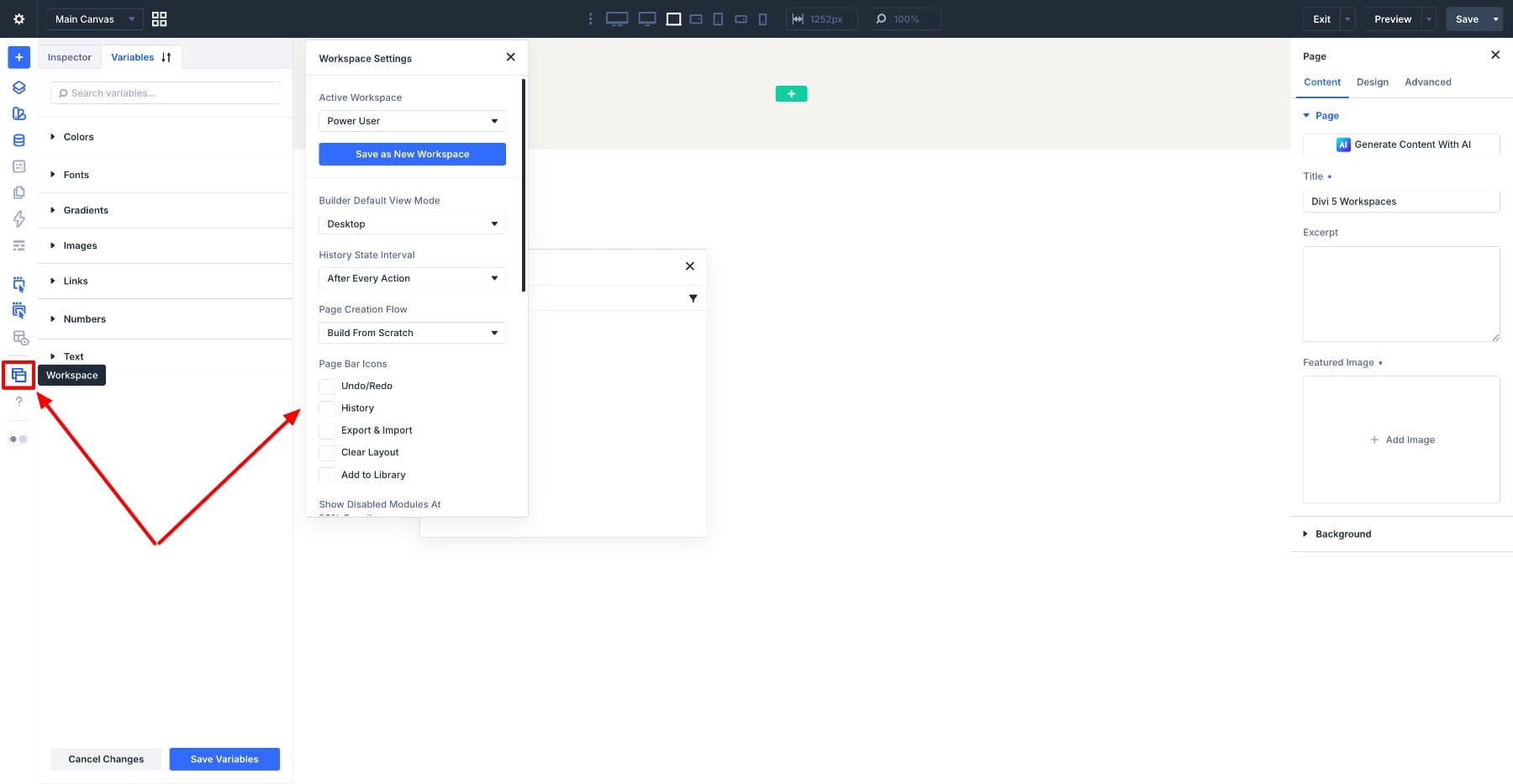1513x784 pixels.
Task: Switch to phone landscape view icon
Action: coord(741,18)
